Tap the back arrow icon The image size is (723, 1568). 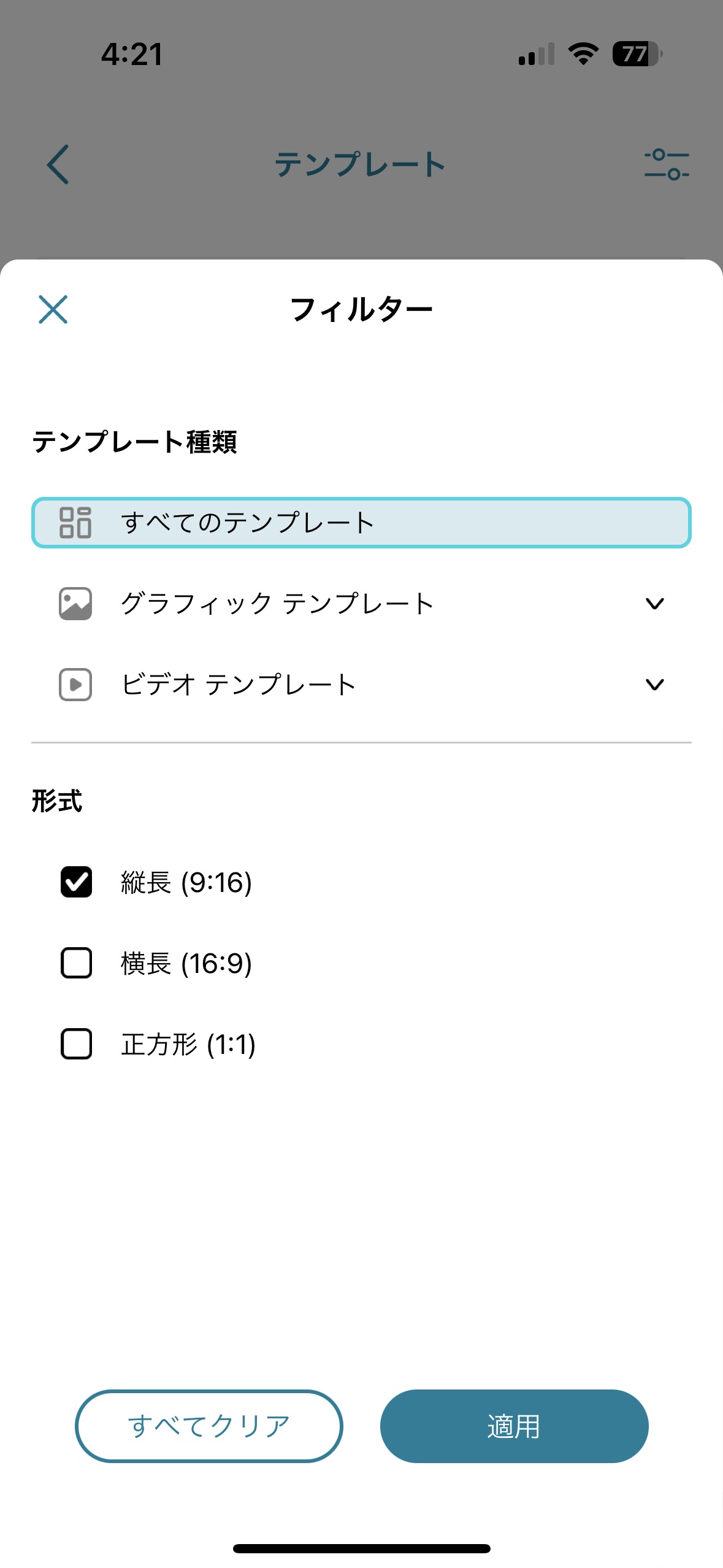(58, 164)
